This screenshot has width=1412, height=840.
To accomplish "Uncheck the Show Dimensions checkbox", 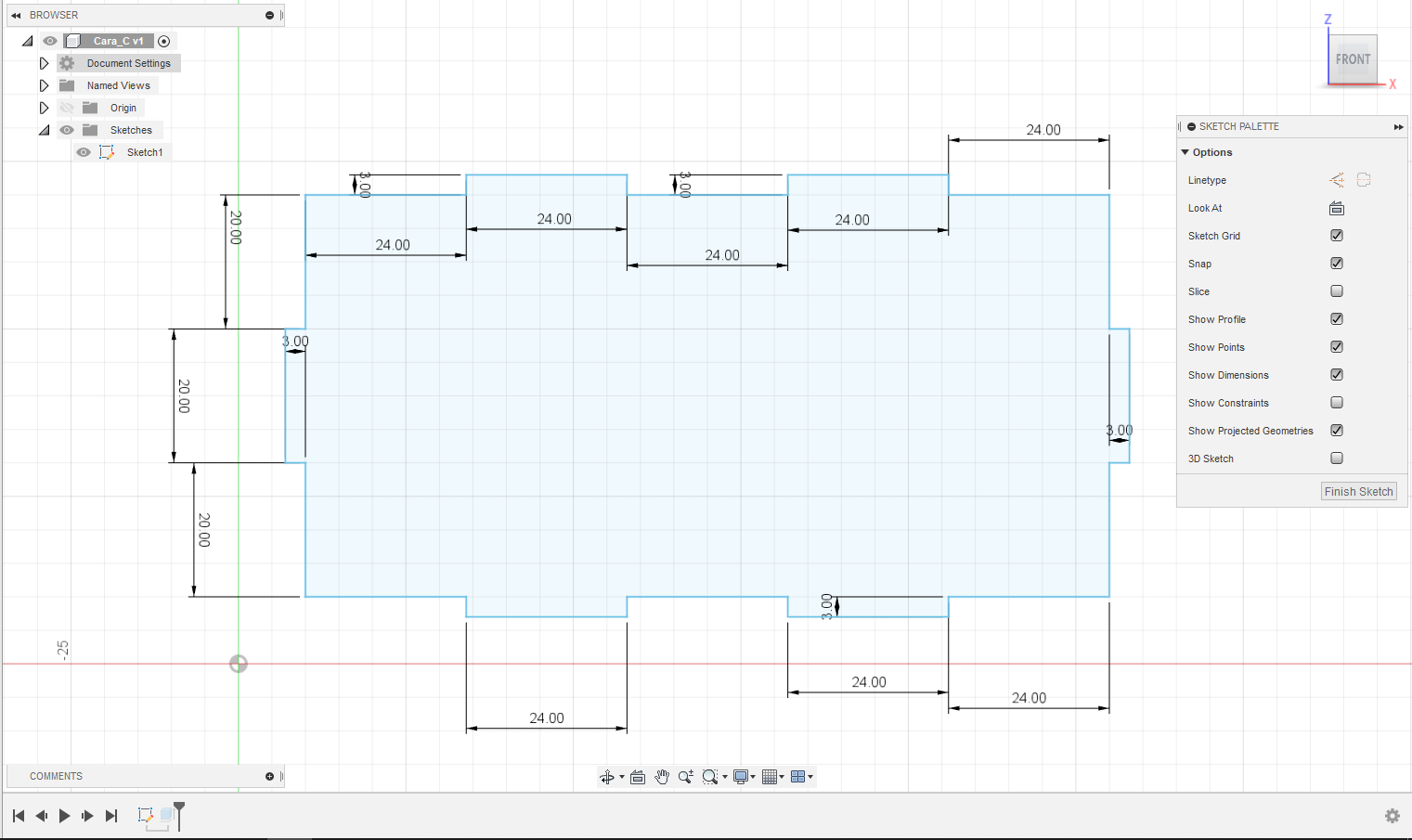I will point(1337,375).
